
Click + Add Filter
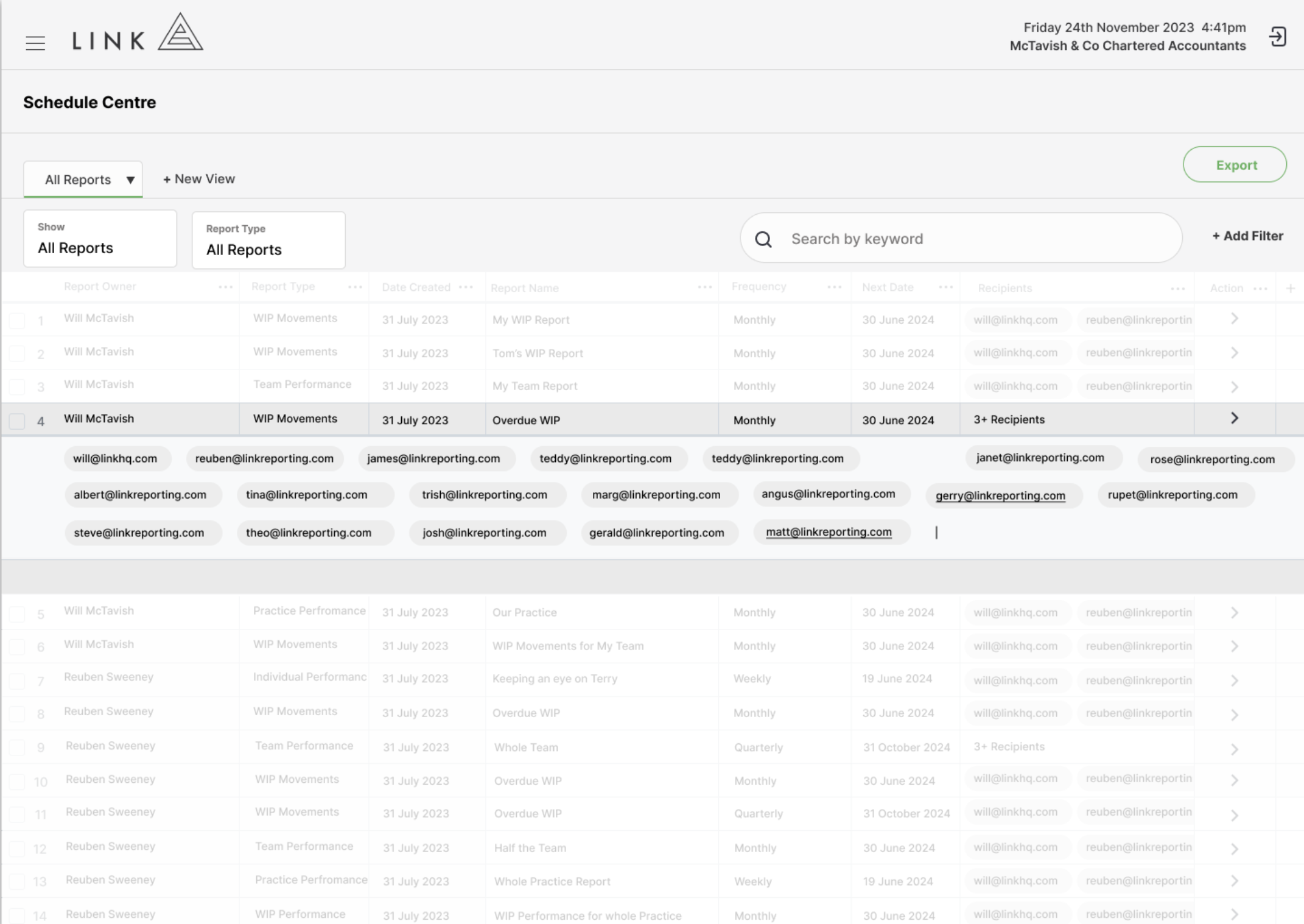1247,236
